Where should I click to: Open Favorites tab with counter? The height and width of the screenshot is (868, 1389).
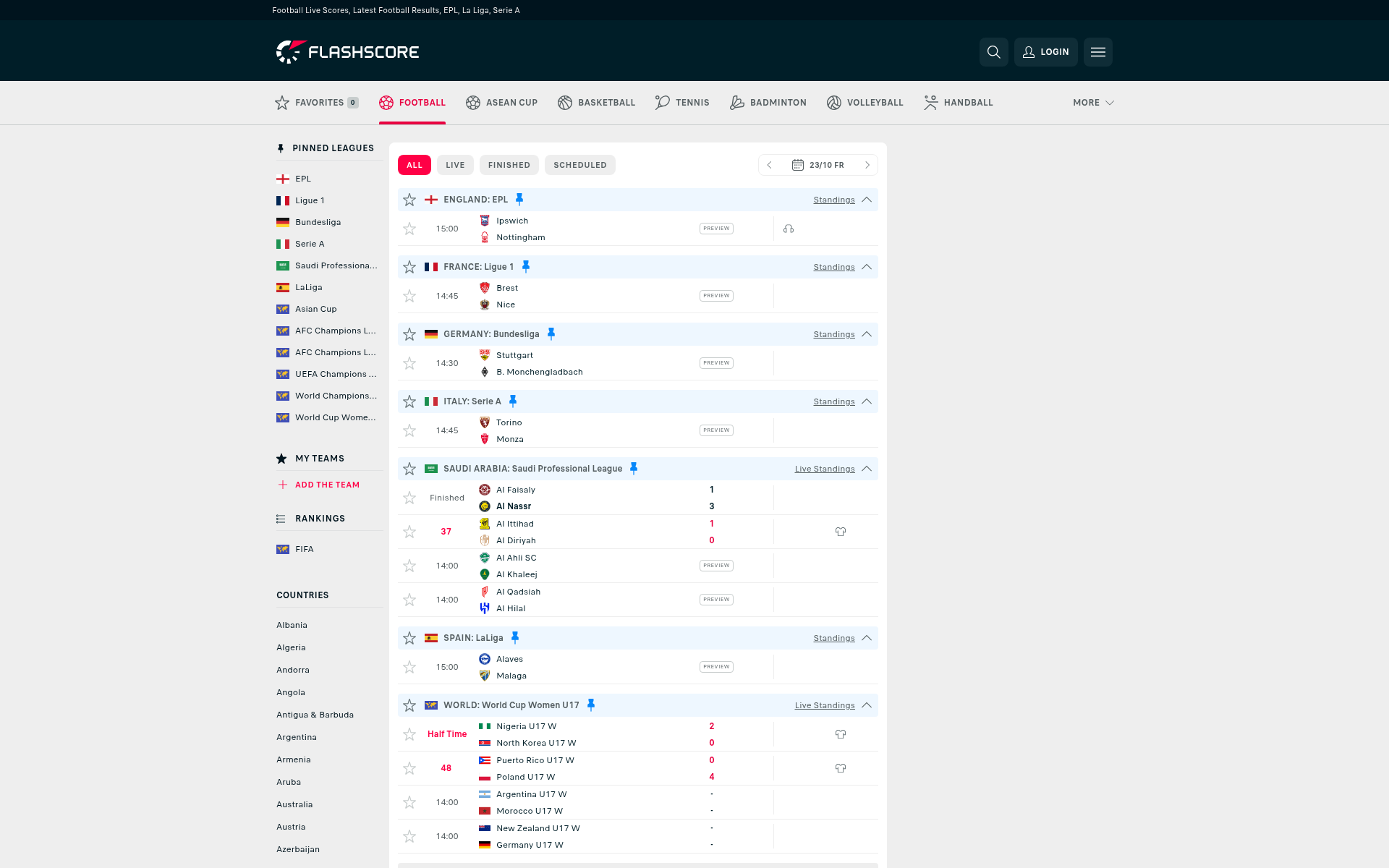pyautogui.click(x=317, y=103)
